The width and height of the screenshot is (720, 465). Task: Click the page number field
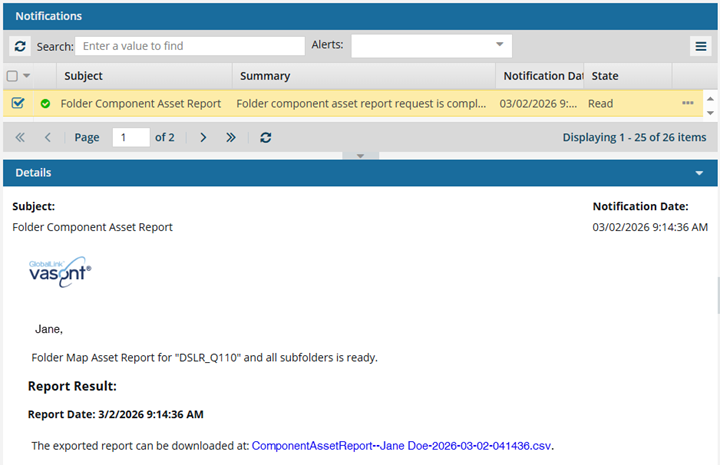click(x=130, y=137)
